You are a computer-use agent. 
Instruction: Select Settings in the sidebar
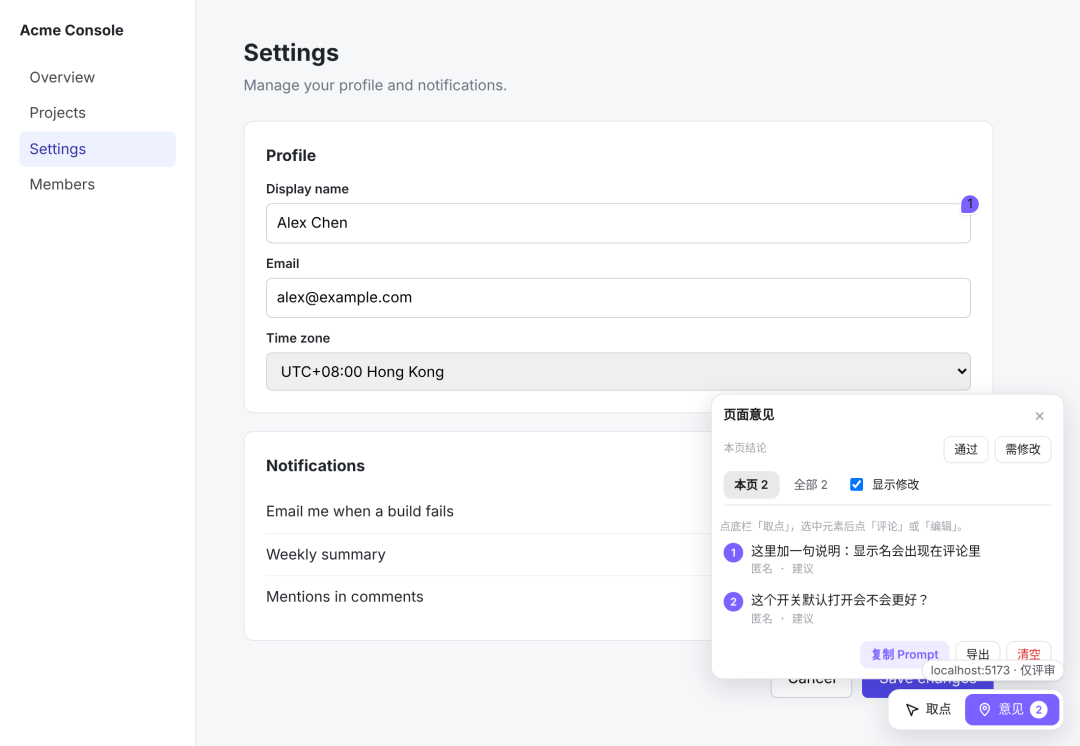click(97, 149)
